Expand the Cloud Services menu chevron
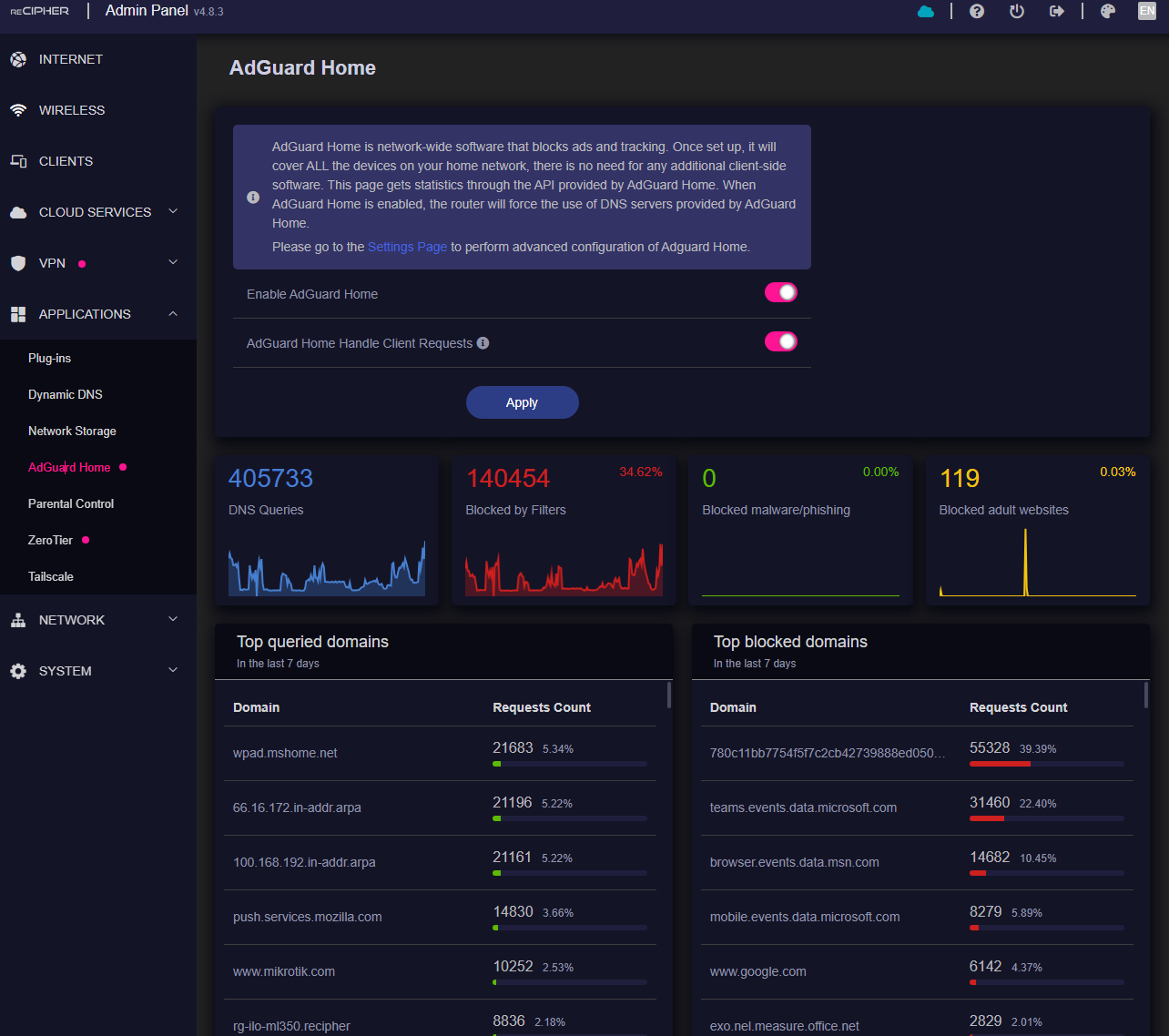Viewport: 1169px width, 1036px height. (x=173, y=212)
